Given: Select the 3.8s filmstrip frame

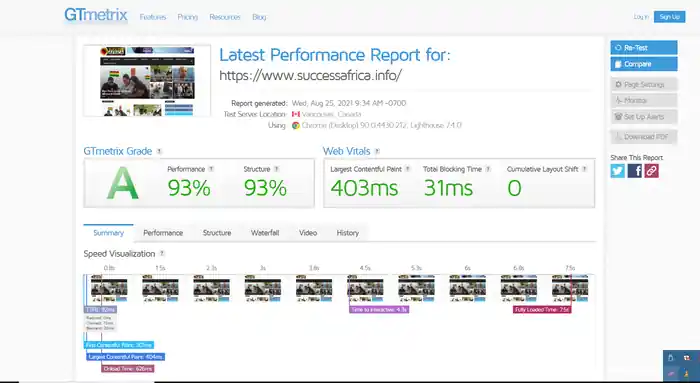Looking at the screenshot, I should tap(314, 288).
